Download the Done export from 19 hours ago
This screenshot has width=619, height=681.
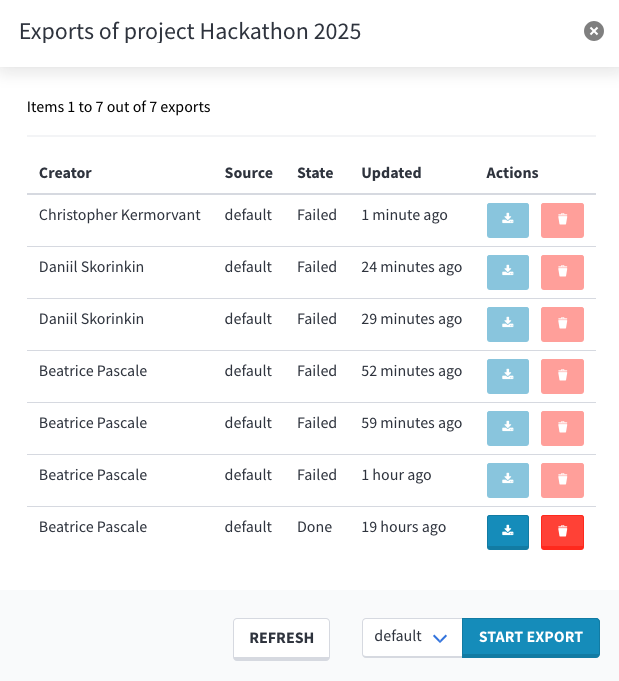(508, 532)
